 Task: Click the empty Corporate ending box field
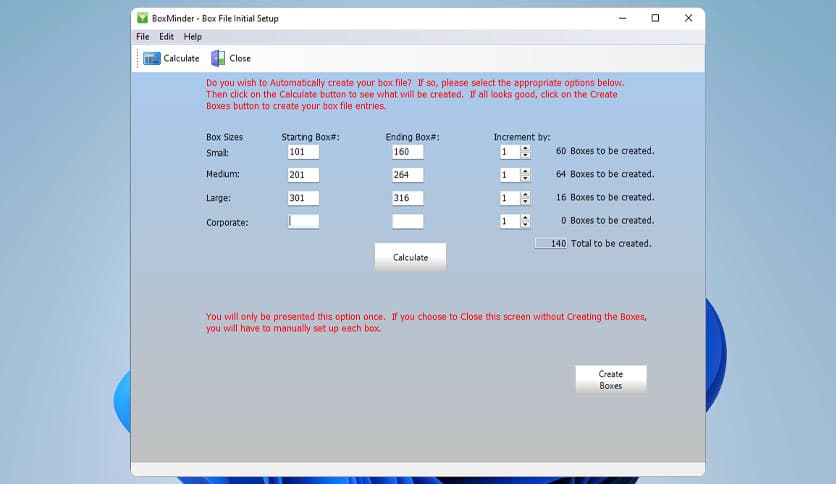pyautogui.click(x=407, y=221)
